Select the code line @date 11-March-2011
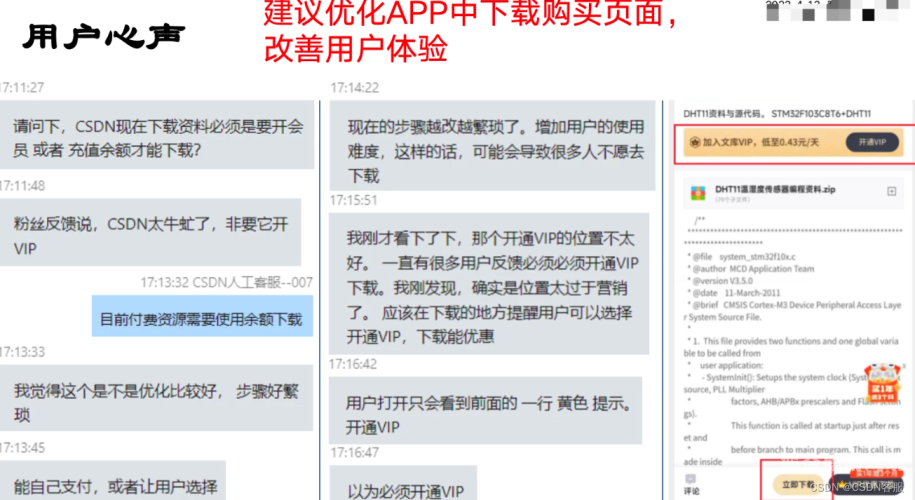 pyautogui.click(x=736, y=293)
